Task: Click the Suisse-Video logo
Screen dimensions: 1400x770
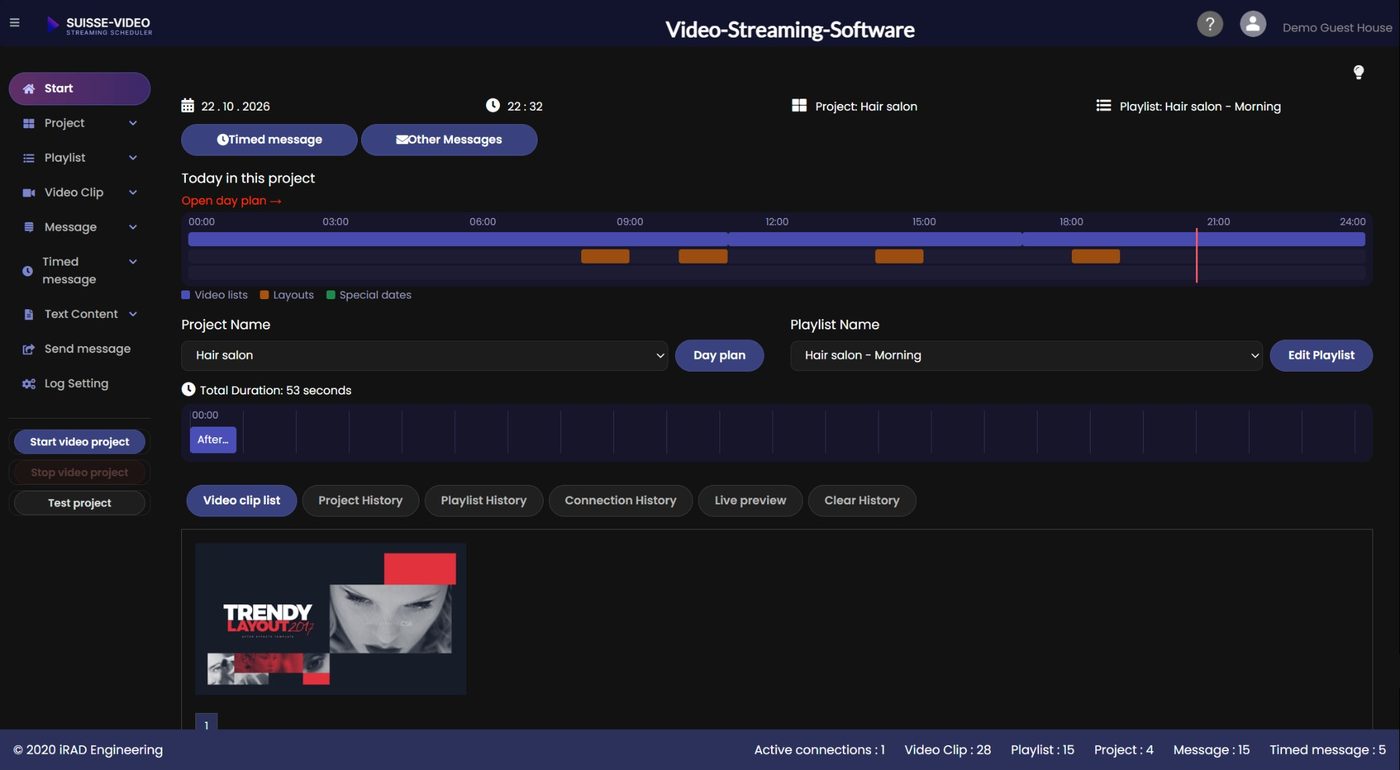Action: (x=99, y=25)
